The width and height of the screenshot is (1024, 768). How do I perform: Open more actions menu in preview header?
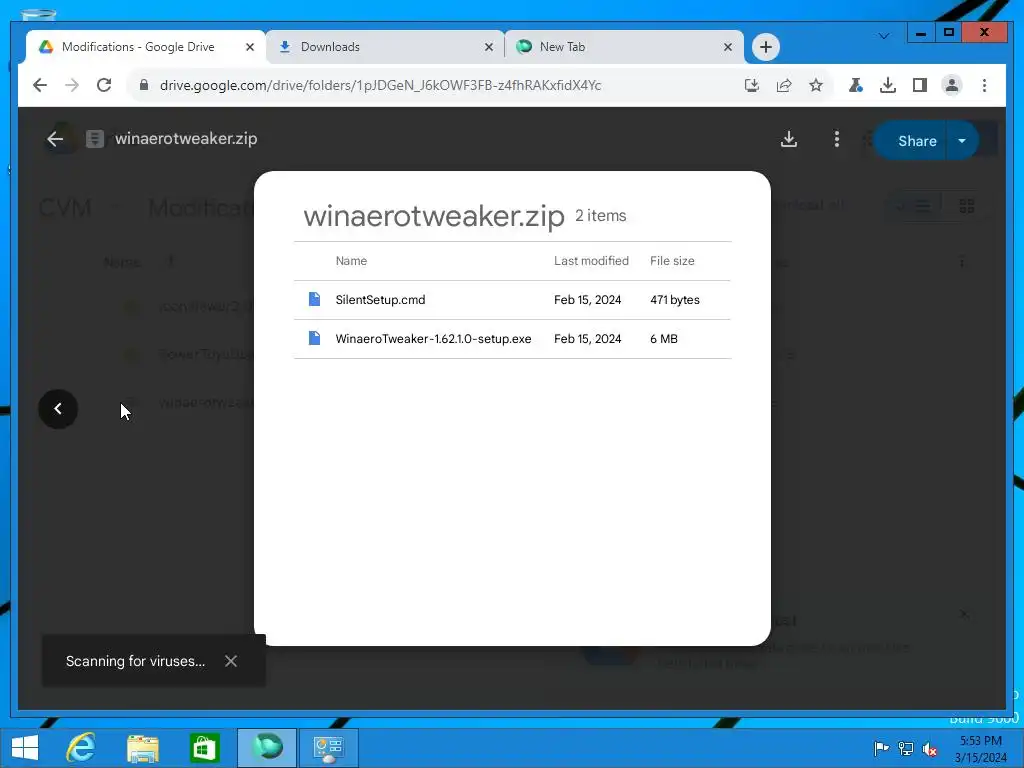pos(837,139)
